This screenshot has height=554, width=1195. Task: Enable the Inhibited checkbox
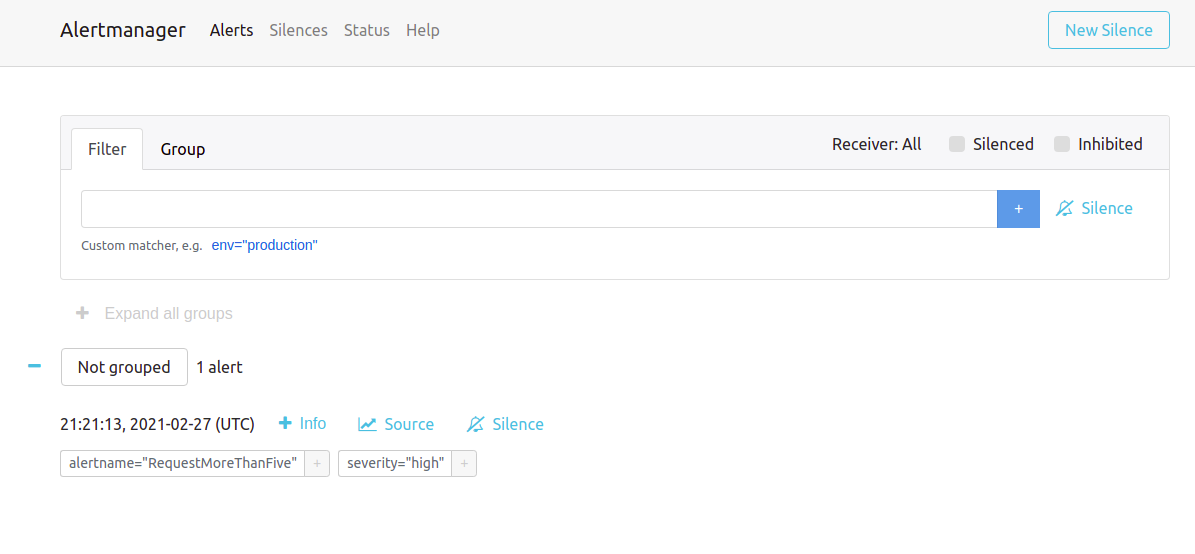(x=1062, y=144)
